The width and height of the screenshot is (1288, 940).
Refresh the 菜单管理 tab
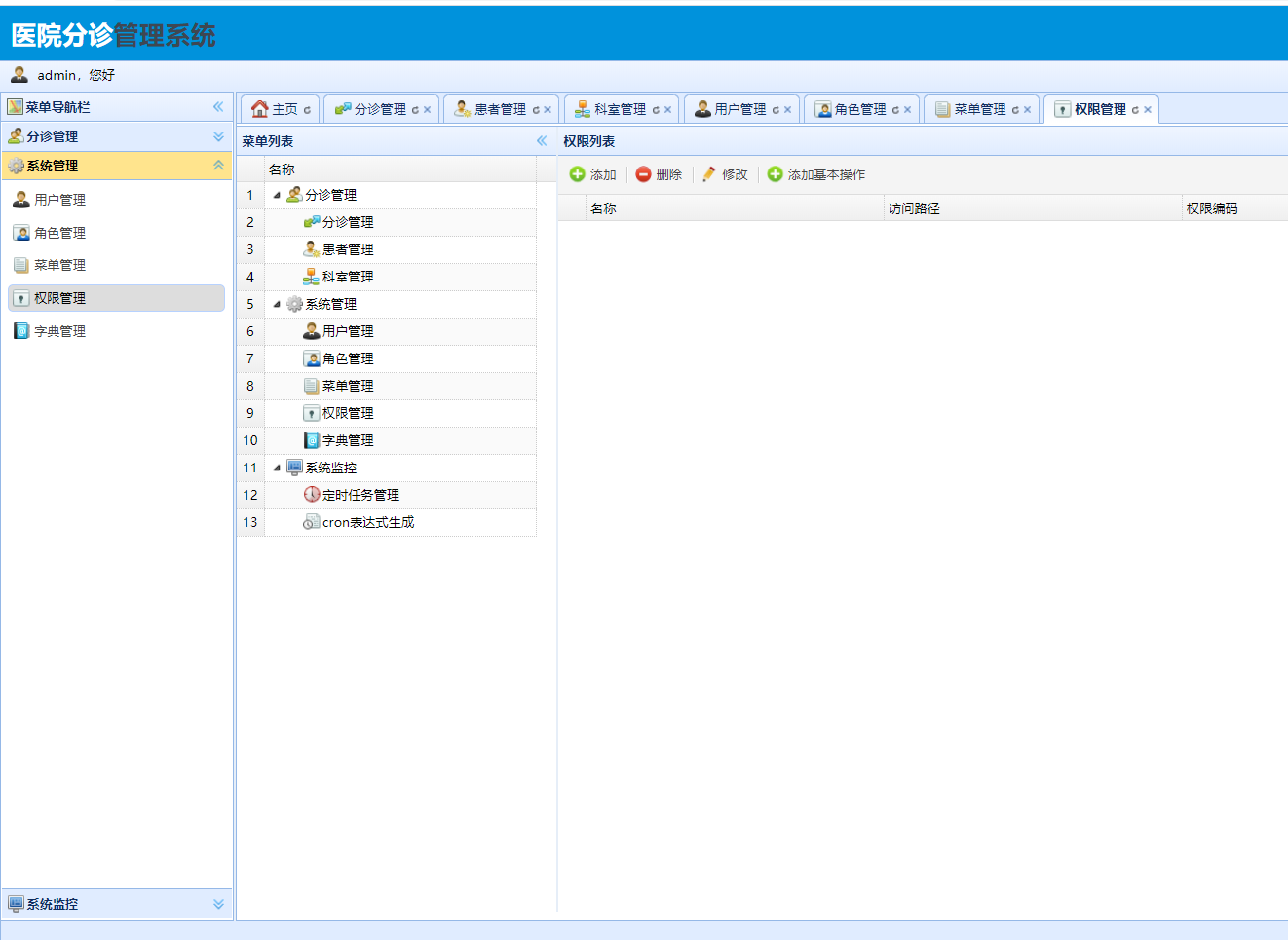point(1015,110)
